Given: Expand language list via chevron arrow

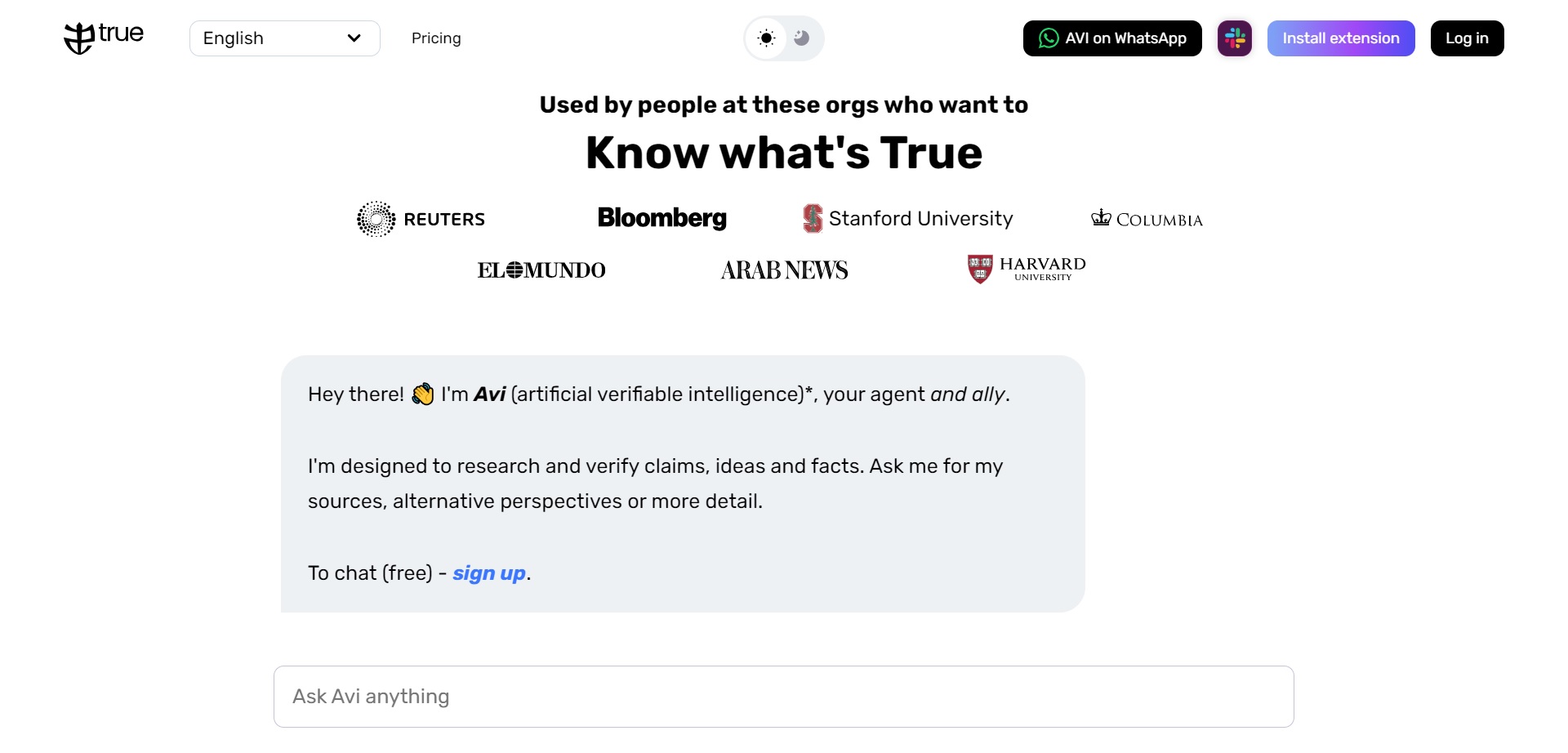Looking at the screenshot, I should click(x=354, y=38).
